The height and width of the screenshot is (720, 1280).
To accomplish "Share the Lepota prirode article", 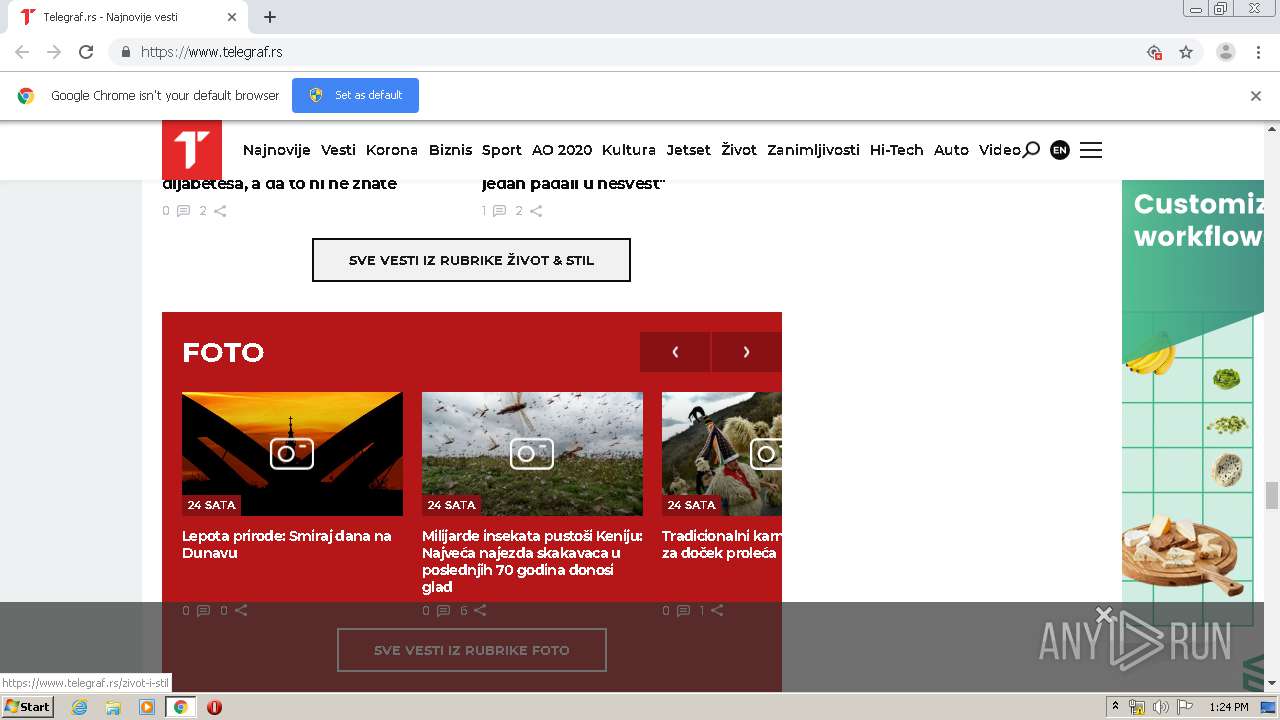I will (240, 610).
